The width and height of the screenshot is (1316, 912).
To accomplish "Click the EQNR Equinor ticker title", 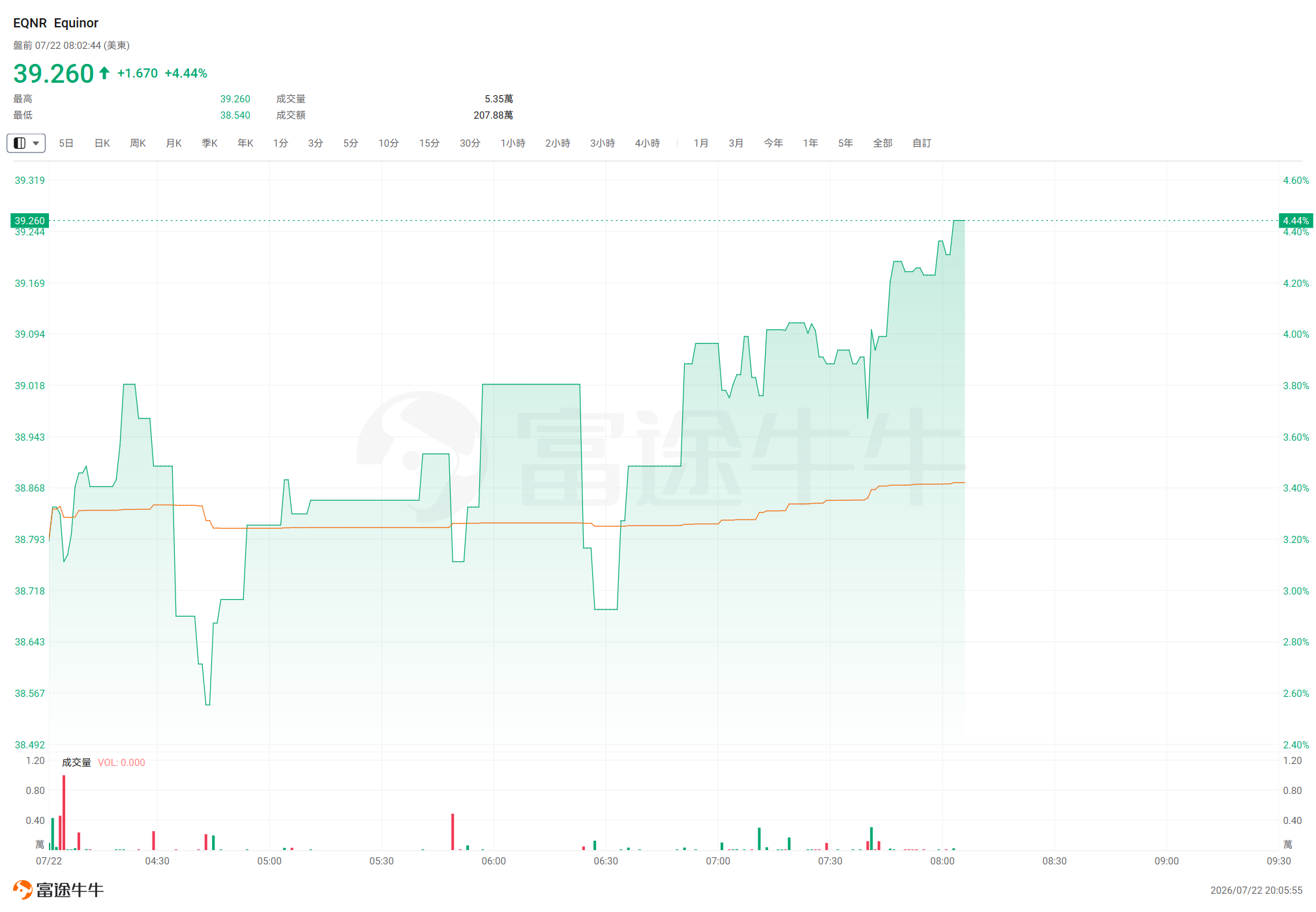I will pyautogui.click(x=55, y=23).
